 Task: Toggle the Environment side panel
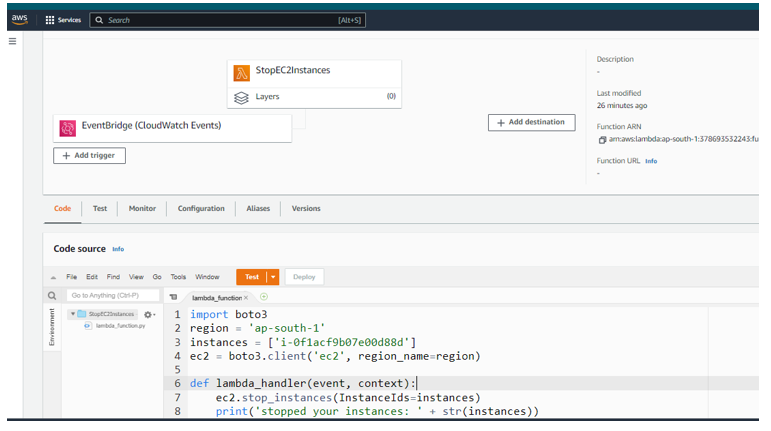(x=52, y=328)
